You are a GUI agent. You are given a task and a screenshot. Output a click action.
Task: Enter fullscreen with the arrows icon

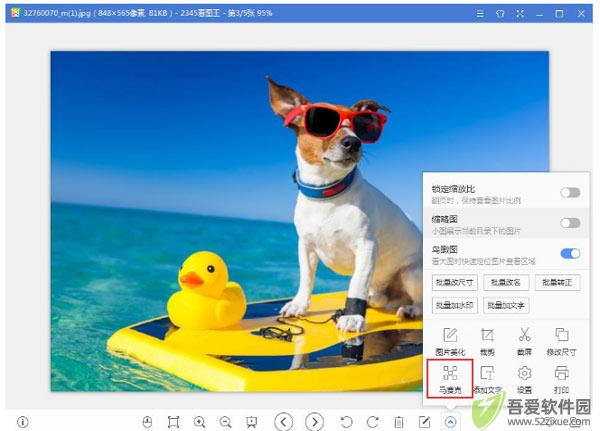(520, 14)
